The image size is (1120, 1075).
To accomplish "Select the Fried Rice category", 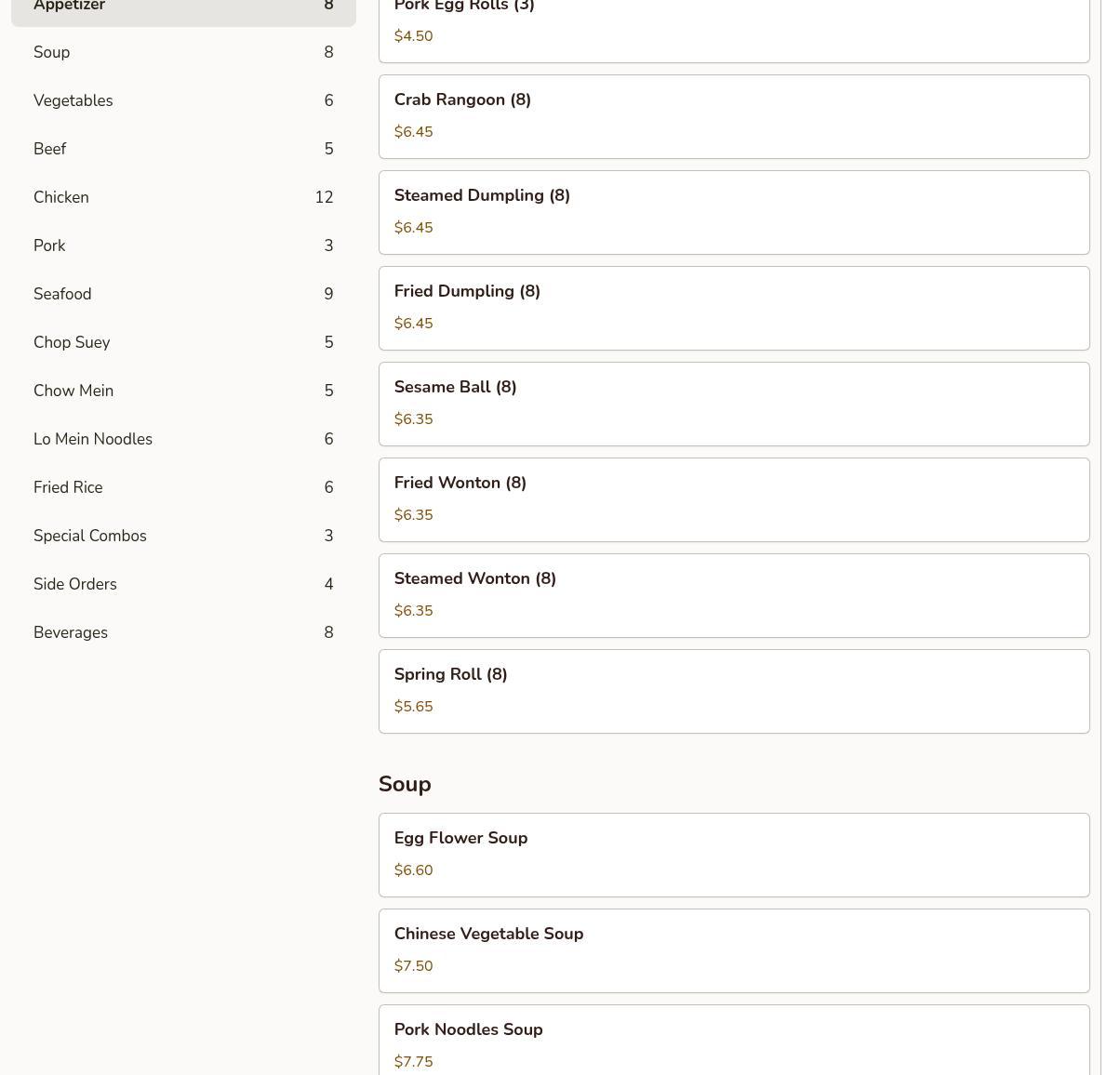I will 183,487.
